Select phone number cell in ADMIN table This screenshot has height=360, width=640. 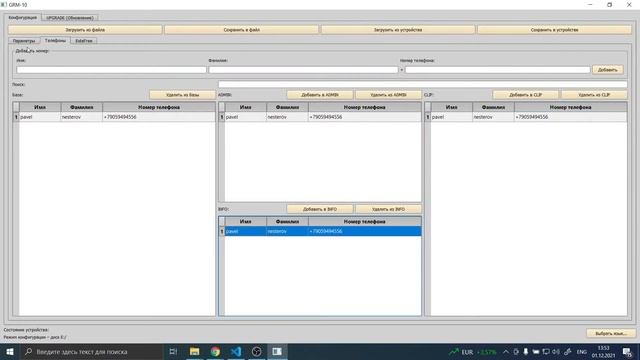pyautogui.click(x=364, y=117)
